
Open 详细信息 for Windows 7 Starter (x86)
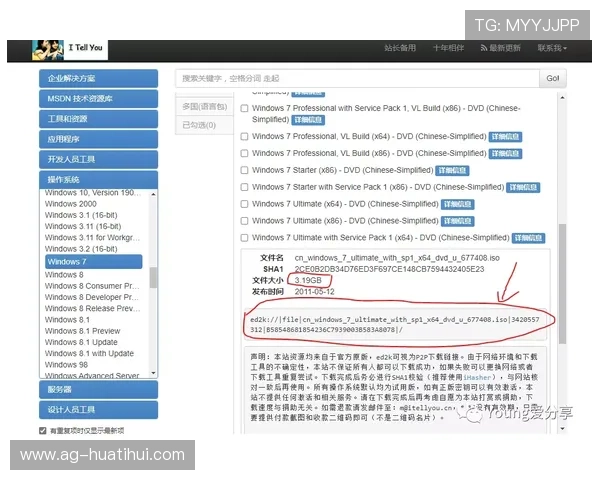coord(452,171)
